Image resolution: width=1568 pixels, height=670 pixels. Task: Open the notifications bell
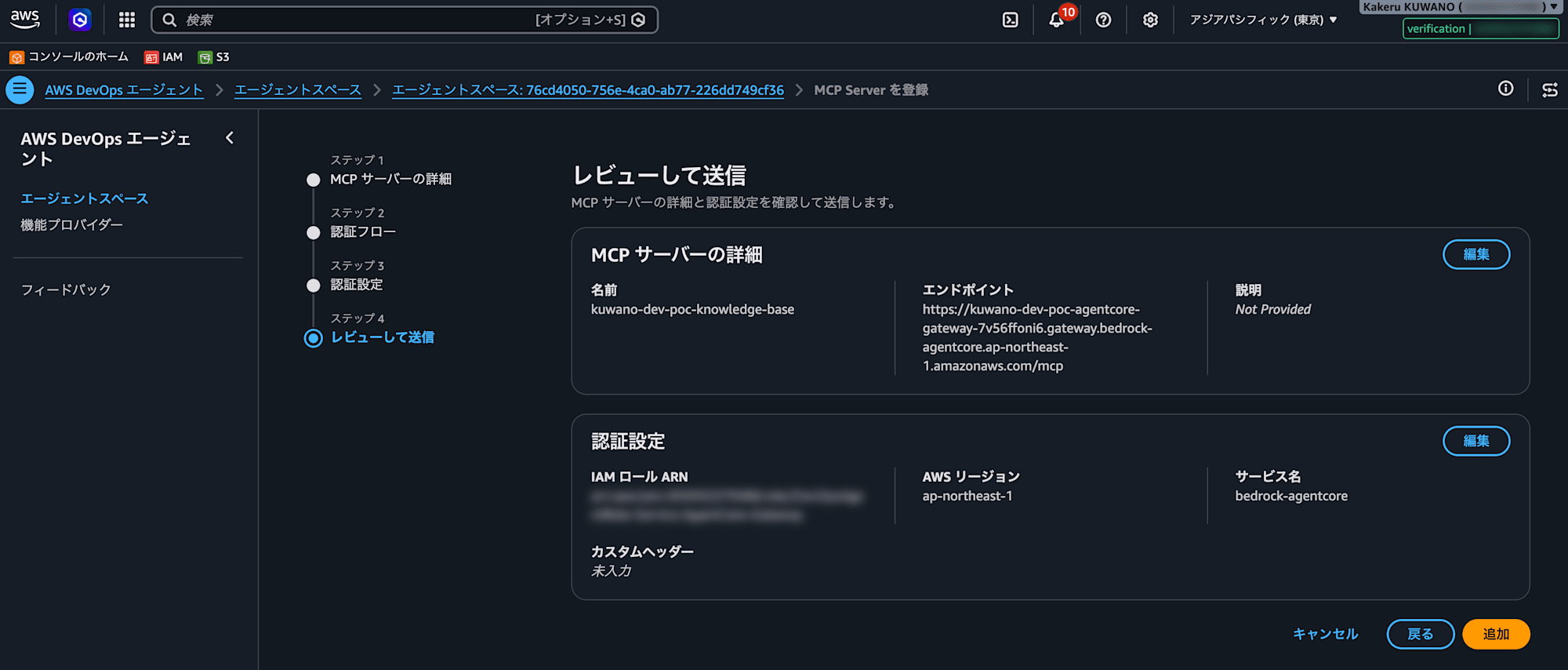pyautogui.click(x=1057, y=20)
